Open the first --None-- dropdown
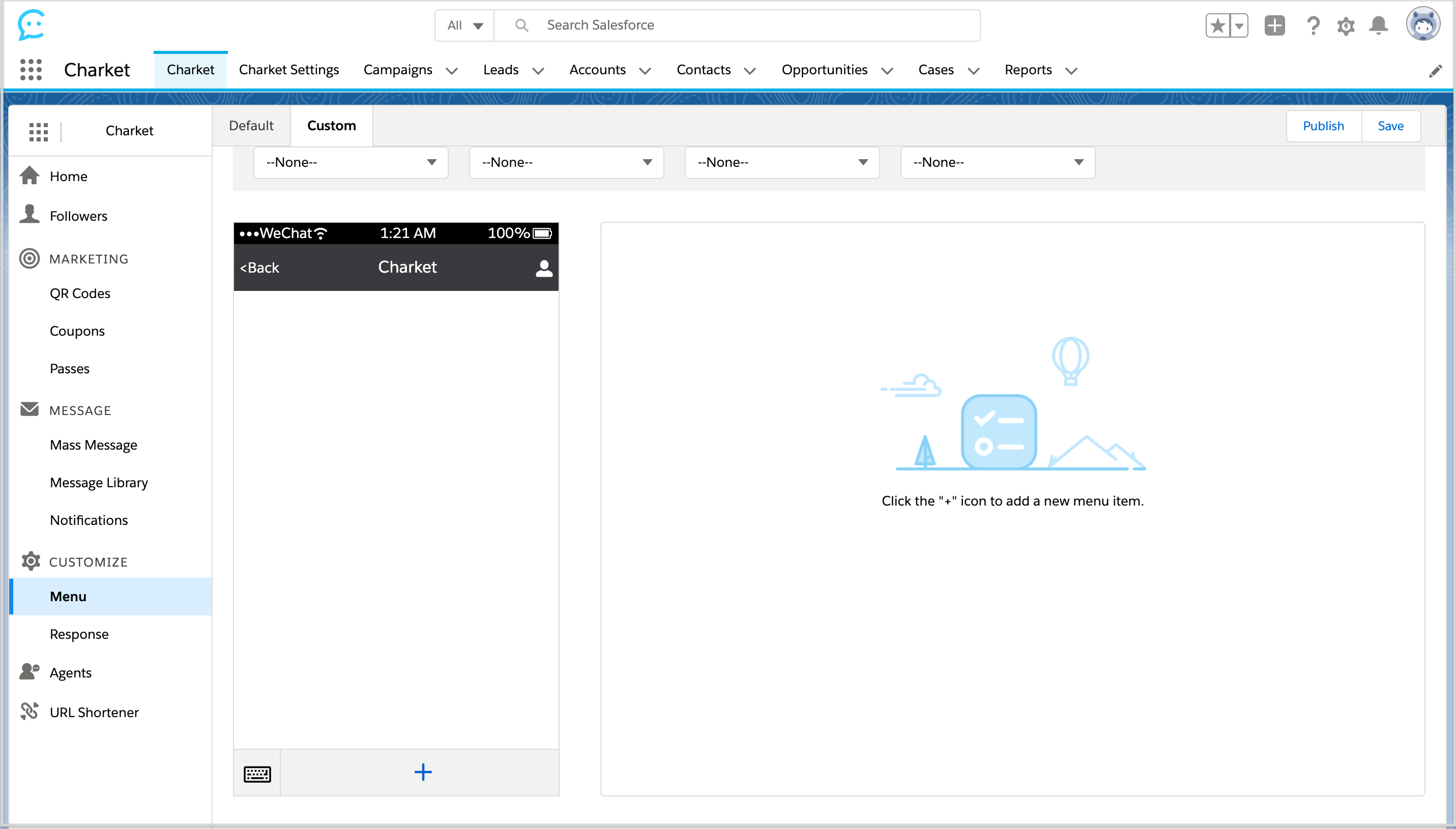This screenshot has width=1456, height=829. click(x=351, y=163)
